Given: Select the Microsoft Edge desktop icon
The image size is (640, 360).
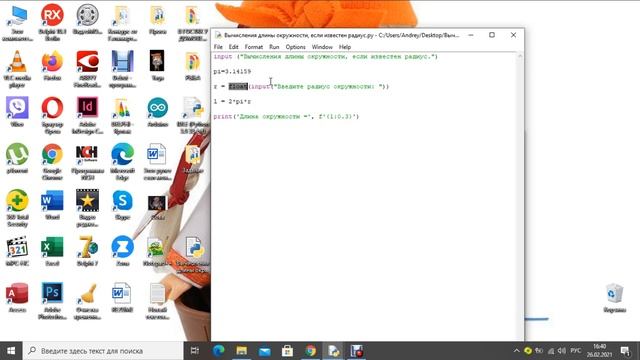Looking at the screenshot, I should coord(122,162).
